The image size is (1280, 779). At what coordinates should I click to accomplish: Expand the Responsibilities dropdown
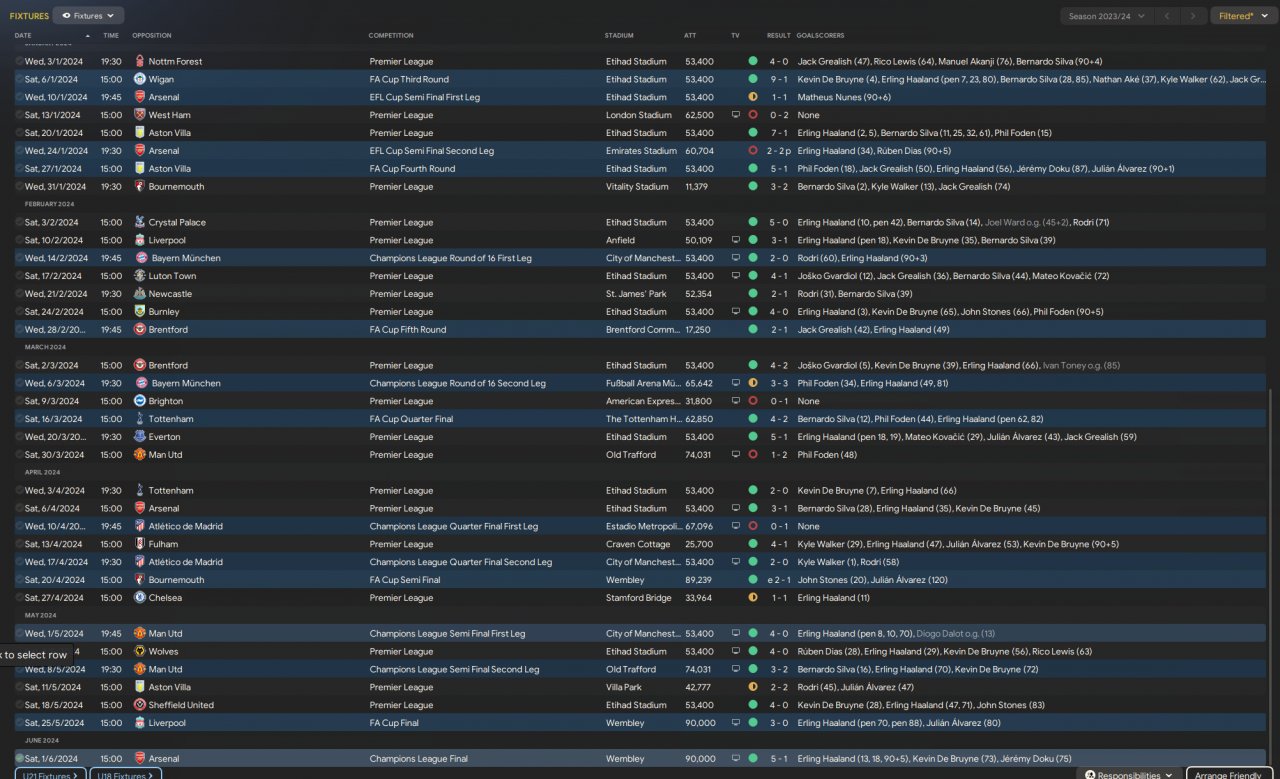click(1129, 775)
